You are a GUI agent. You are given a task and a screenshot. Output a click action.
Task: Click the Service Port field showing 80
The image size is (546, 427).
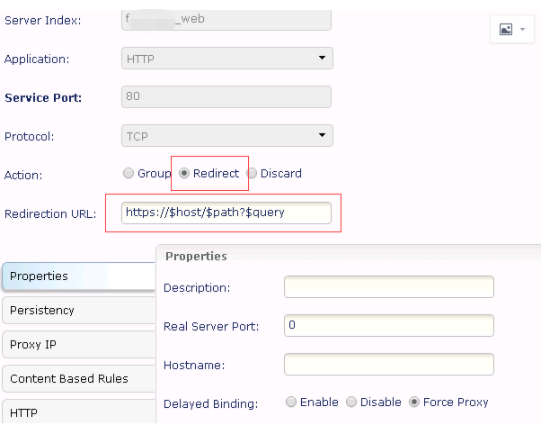226,97
